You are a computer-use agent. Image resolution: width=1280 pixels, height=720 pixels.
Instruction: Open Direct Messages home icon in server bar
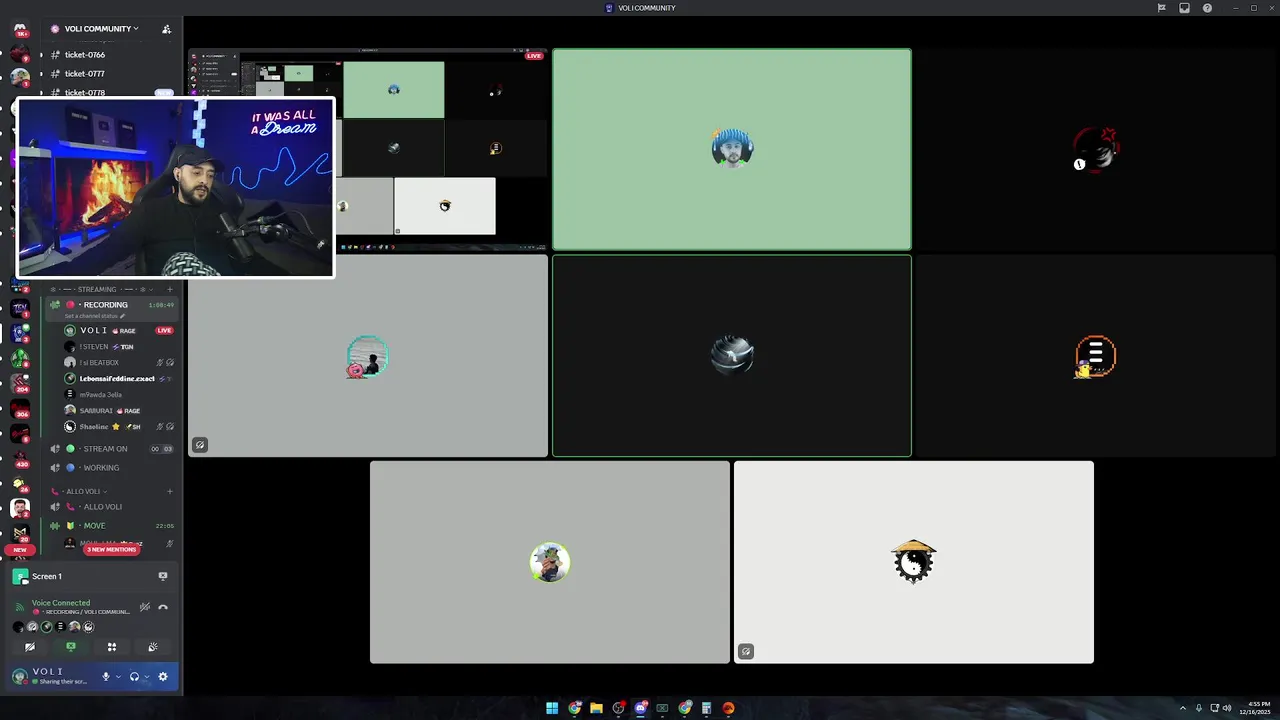click(20, 30)
